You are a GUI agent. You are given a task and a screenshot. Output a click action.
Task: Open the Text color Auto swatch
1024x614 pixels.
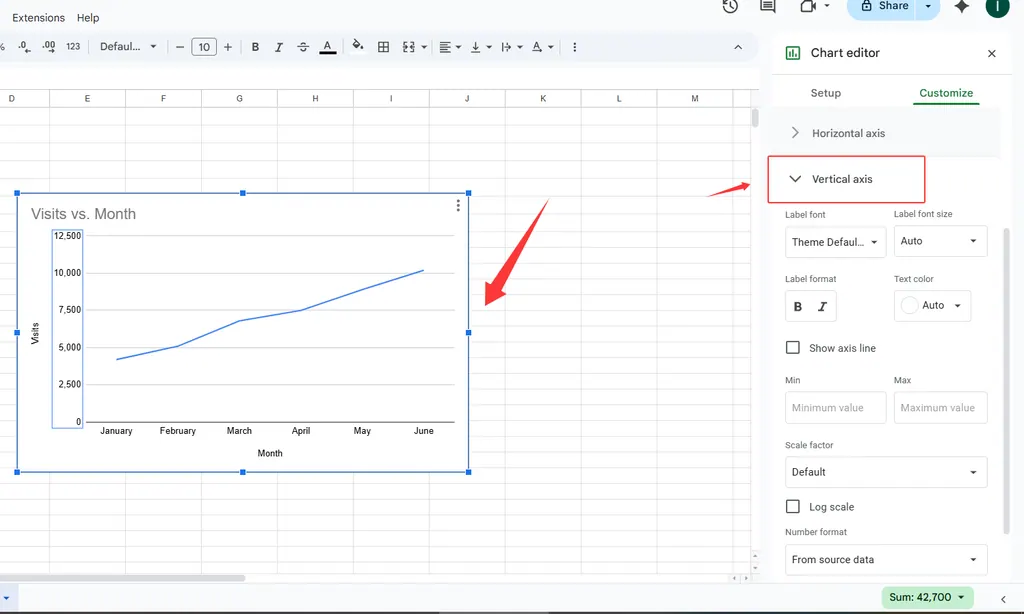932,306
